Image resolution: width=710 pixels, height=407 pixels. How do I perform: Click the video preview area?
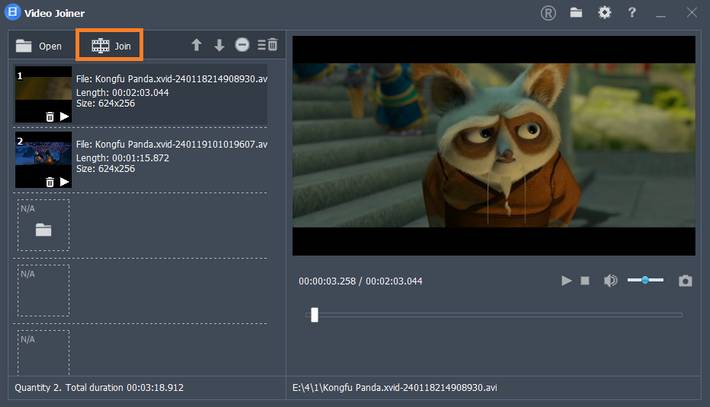(x=494, y=146)
